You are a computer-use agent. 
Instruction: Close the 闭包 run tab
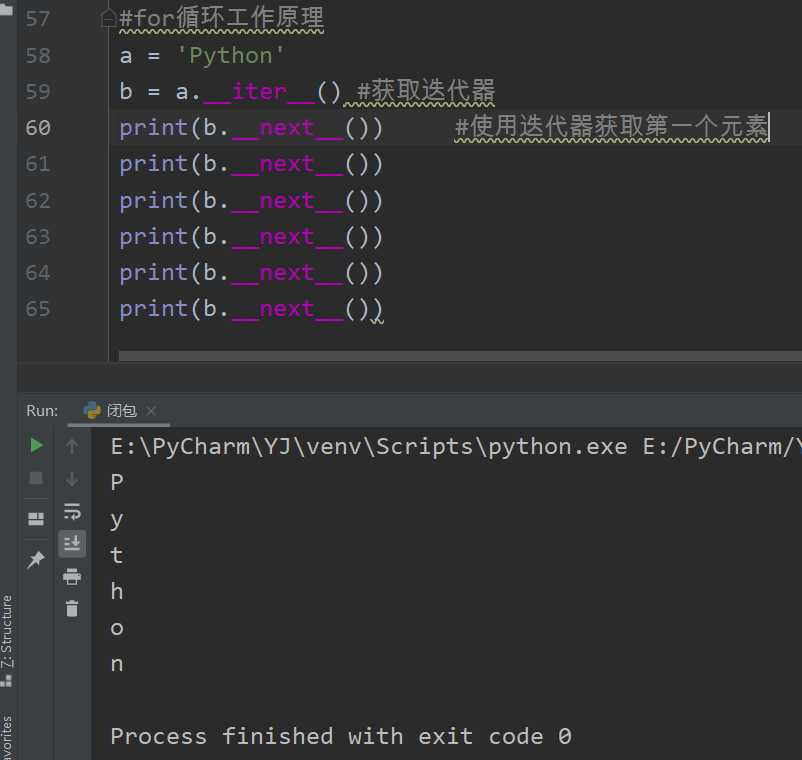click(151, 411)
